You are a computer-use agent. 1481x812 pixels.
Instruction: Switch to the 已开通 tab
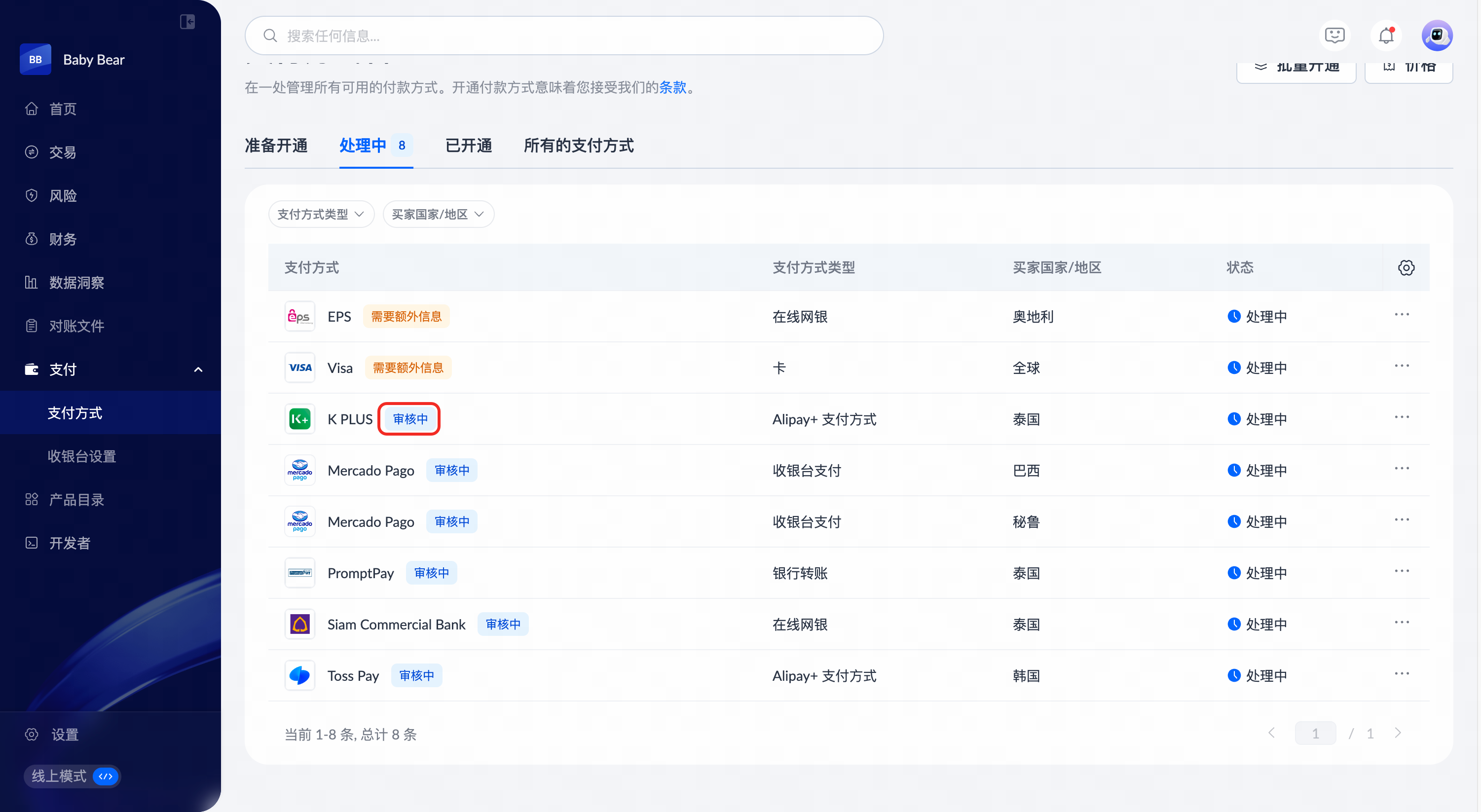coord(469,146)
